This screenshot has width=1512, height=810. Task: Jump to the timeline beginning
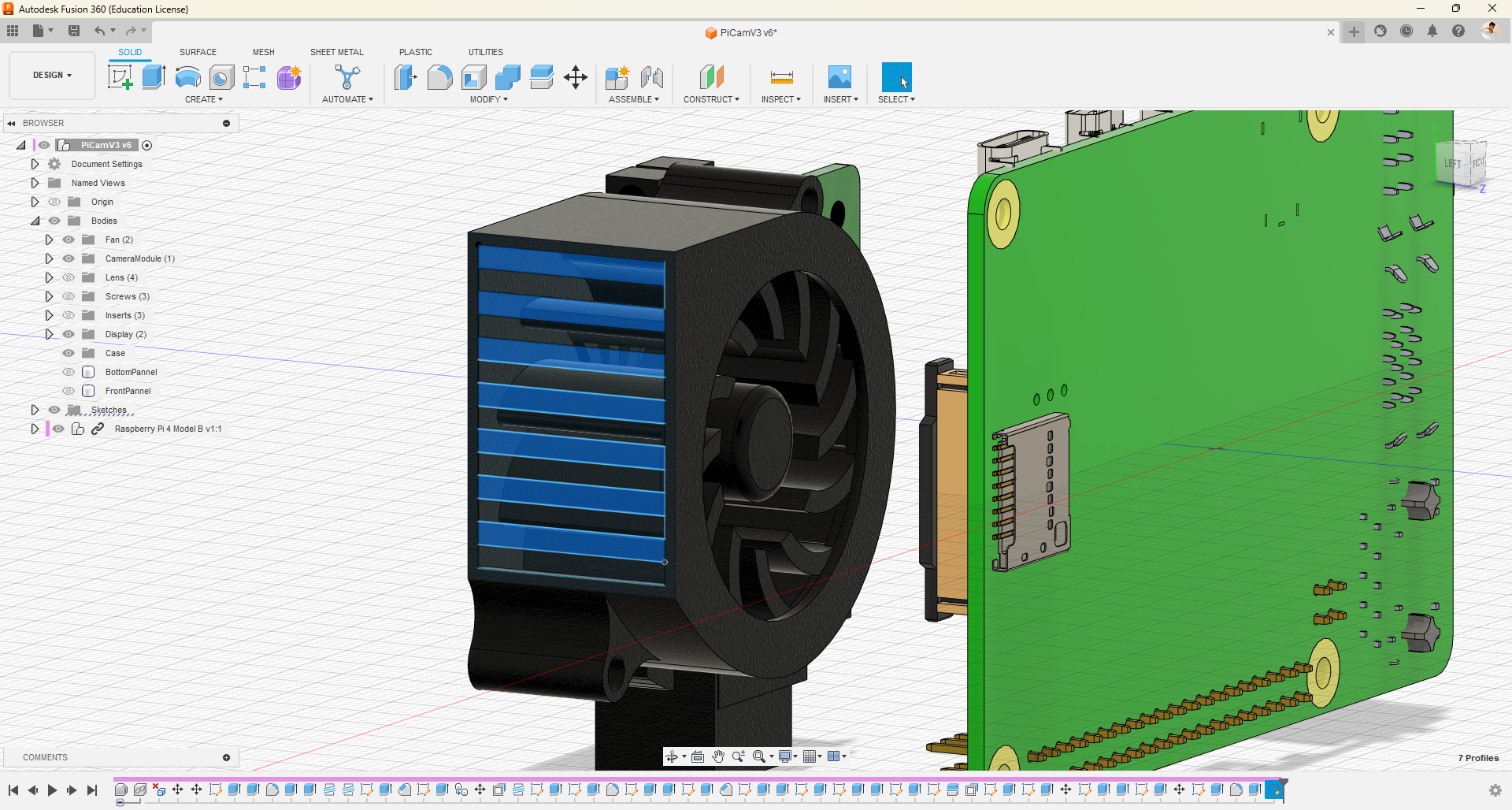tap(13, 790)
